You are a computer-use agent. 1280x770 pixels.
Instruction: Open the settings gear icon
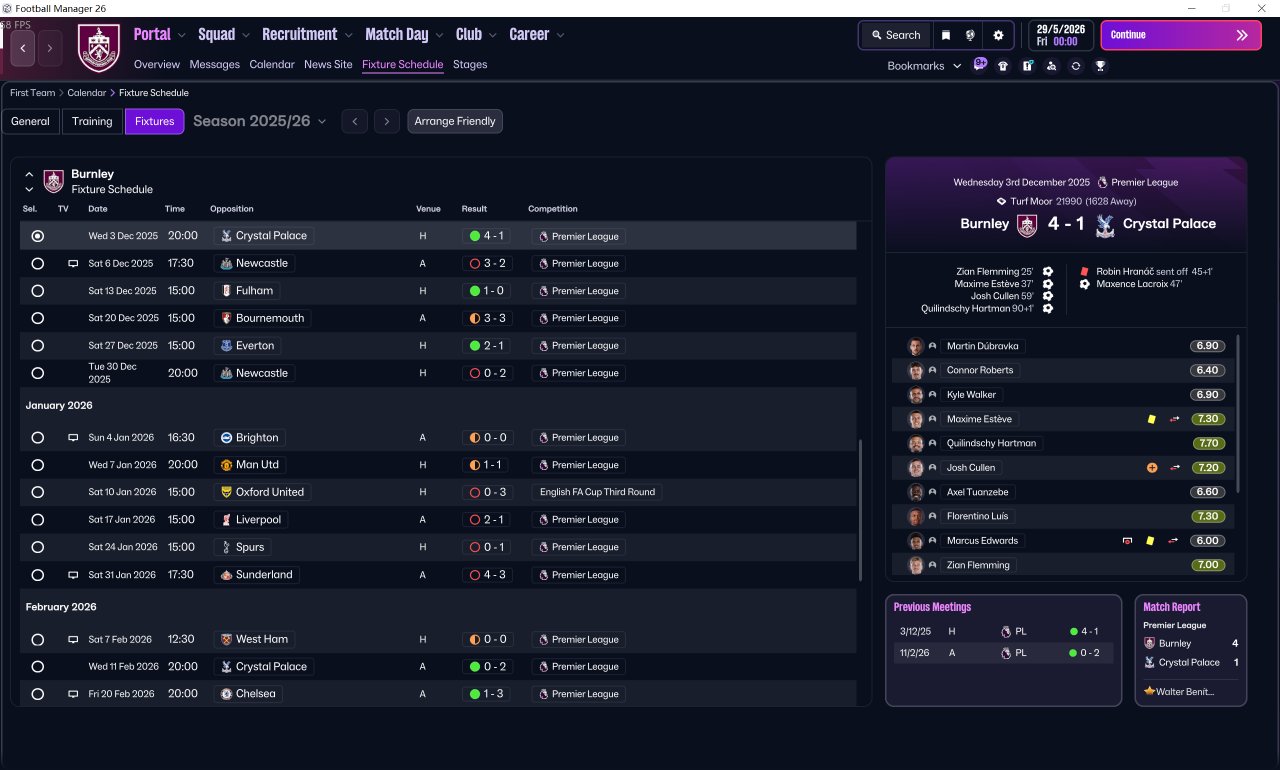pyautogui.click(x=998, y=35)
